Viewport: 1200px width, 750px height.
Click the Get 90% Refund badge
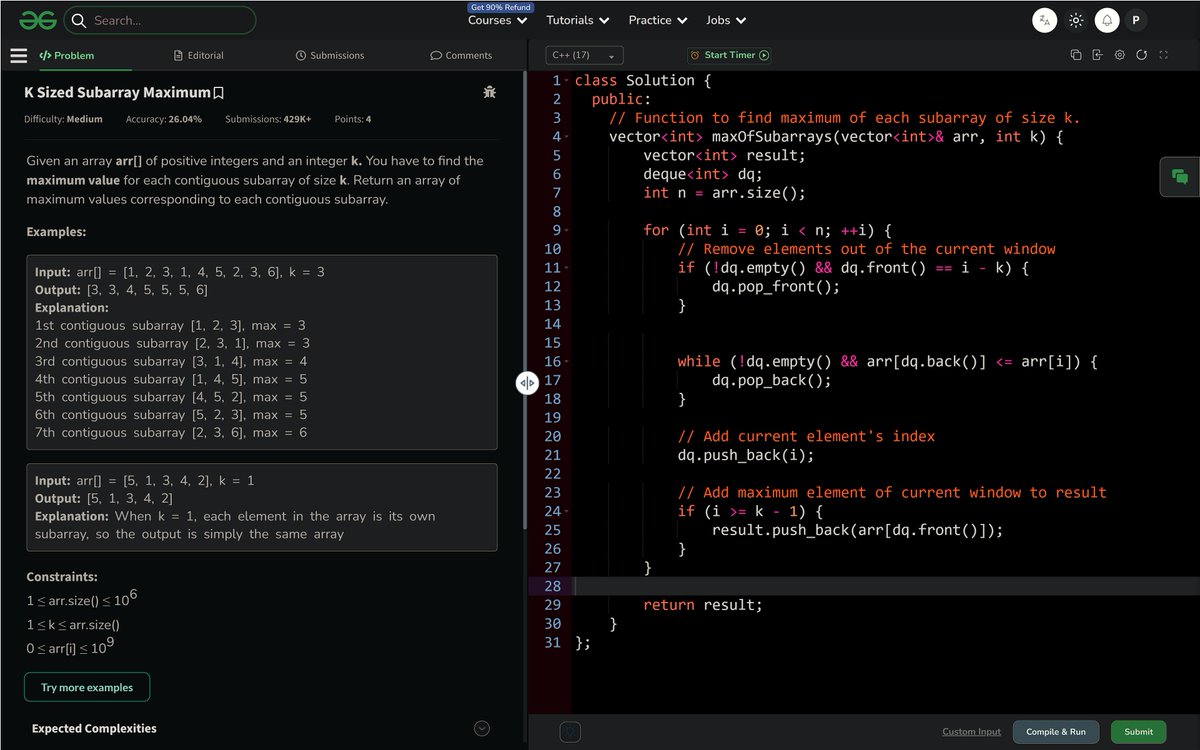click(500, 7)
